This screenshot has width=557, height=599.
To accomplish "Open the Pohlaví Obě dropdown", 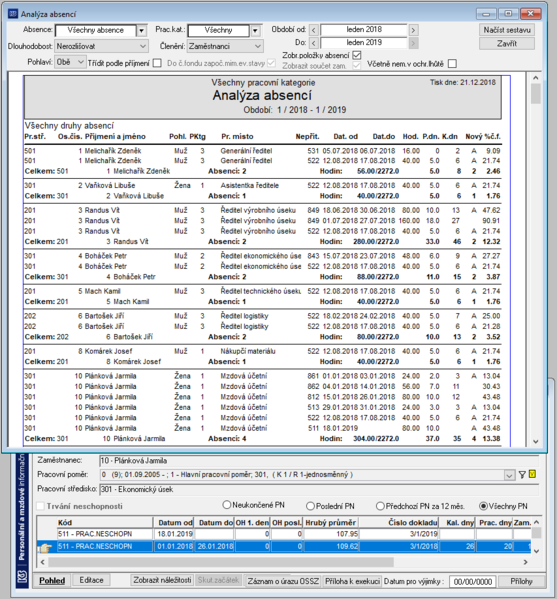I will [81, 62].
